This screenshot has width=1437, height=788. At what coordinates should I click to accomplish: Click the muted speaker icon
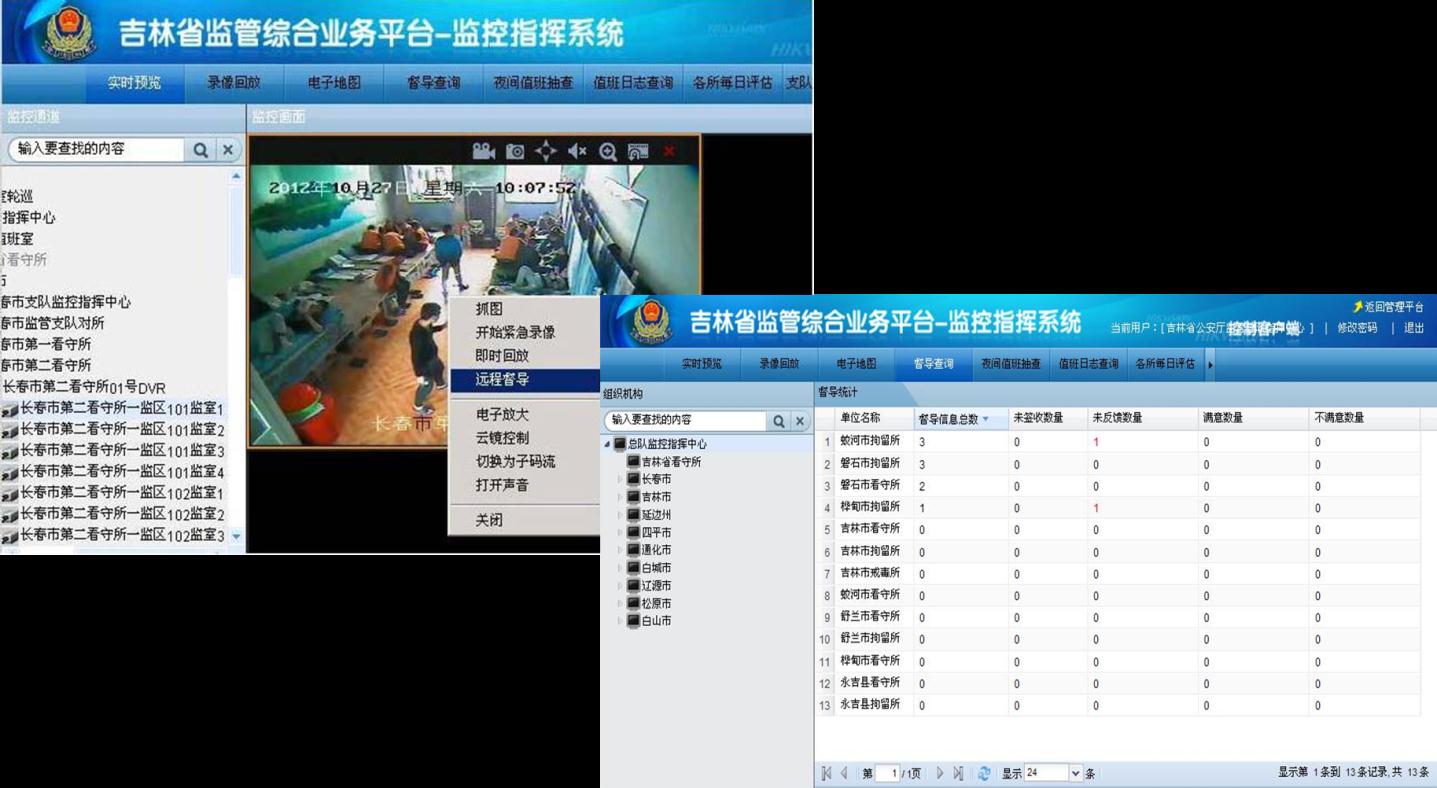577,151
